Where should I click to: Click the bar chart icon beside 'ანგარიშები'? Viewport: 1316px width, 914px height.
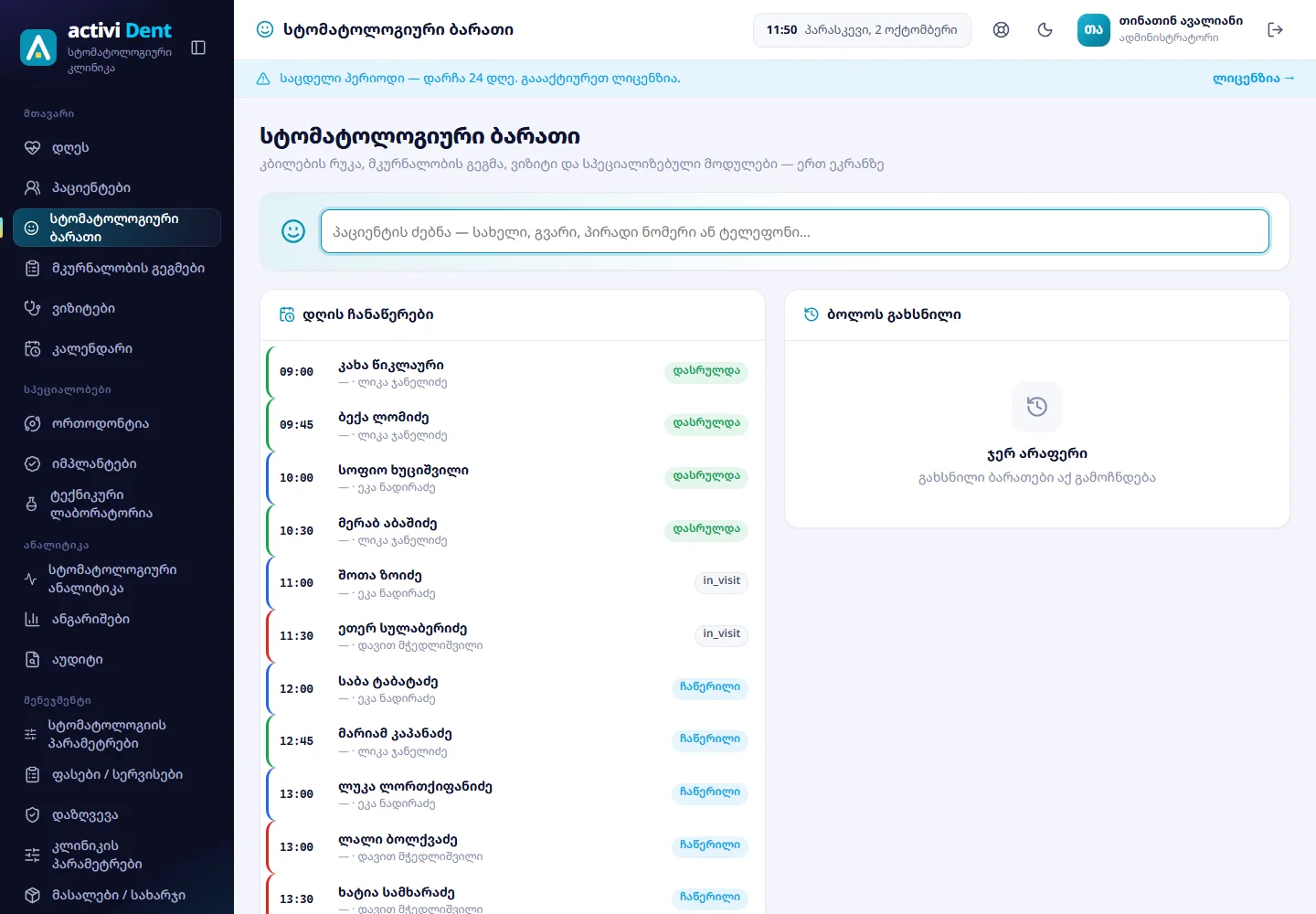tap(33, 620)
